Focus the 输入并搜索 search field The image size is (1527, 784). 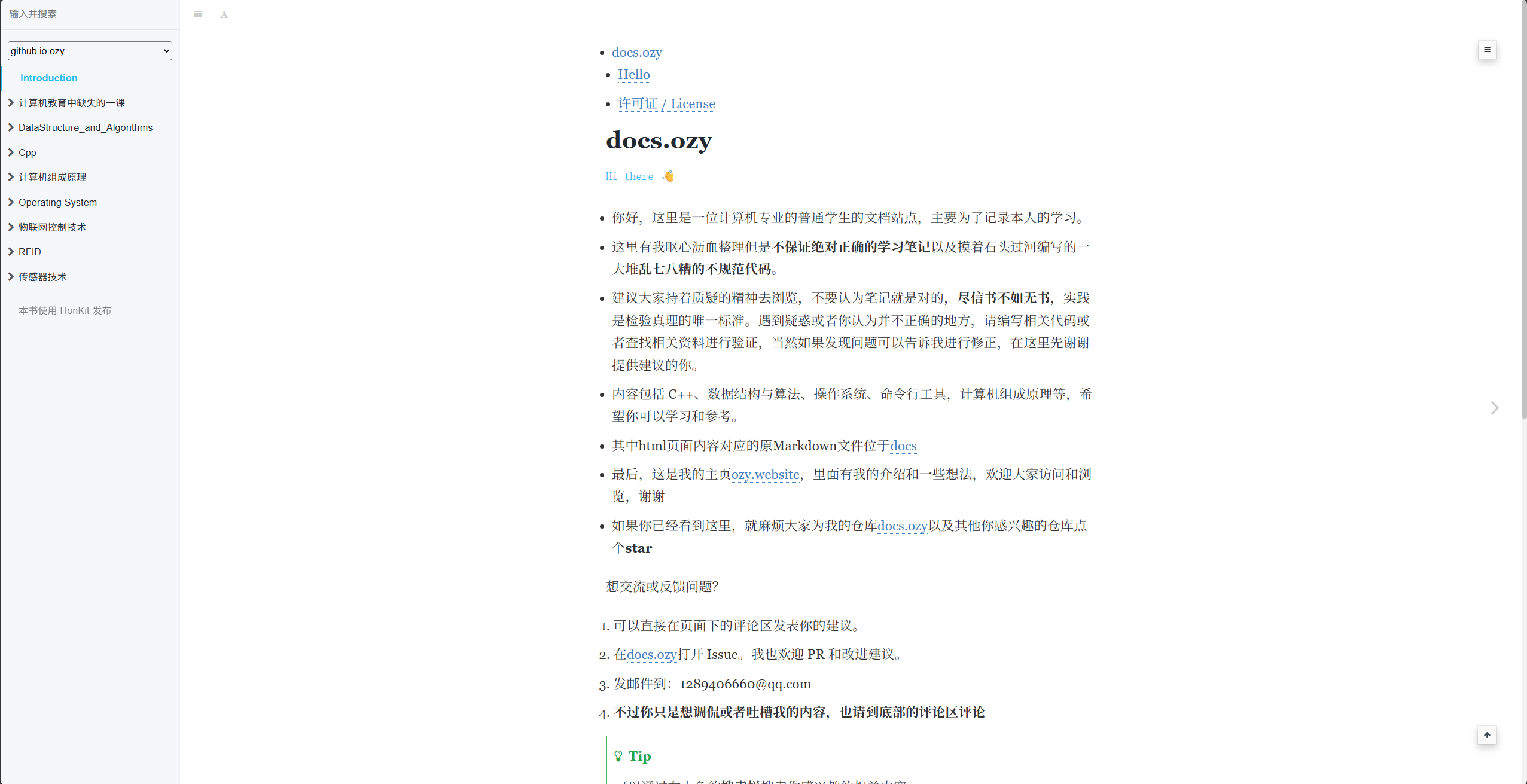pos(90,14)
